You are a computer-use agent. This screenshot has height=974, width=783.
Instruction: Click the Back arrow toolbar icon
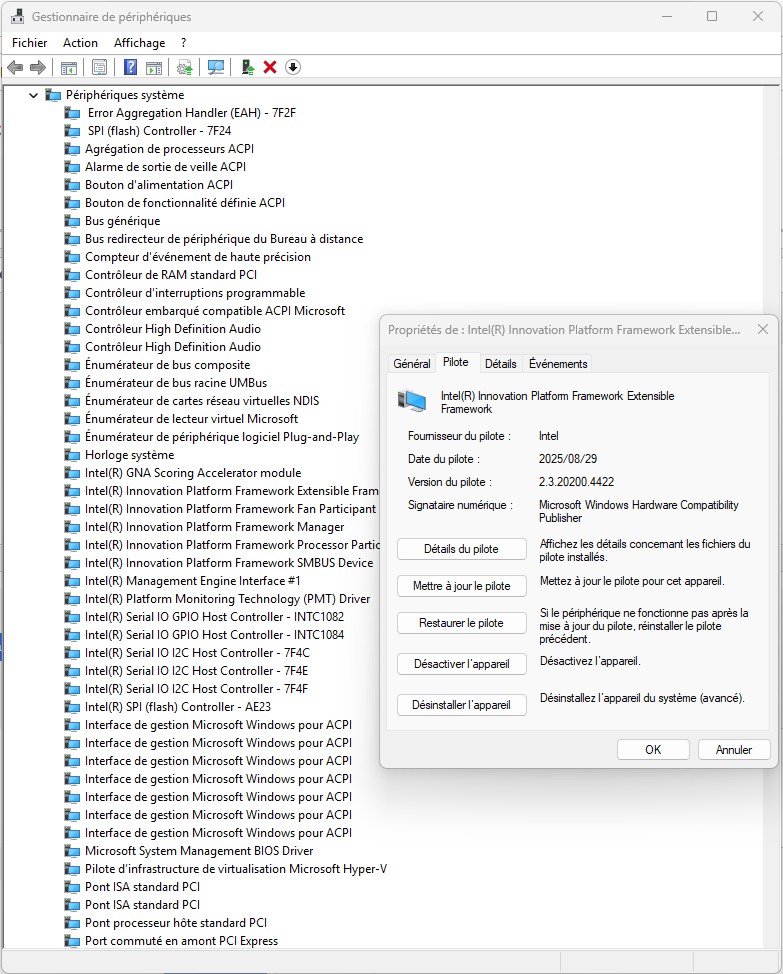[14, 67]
